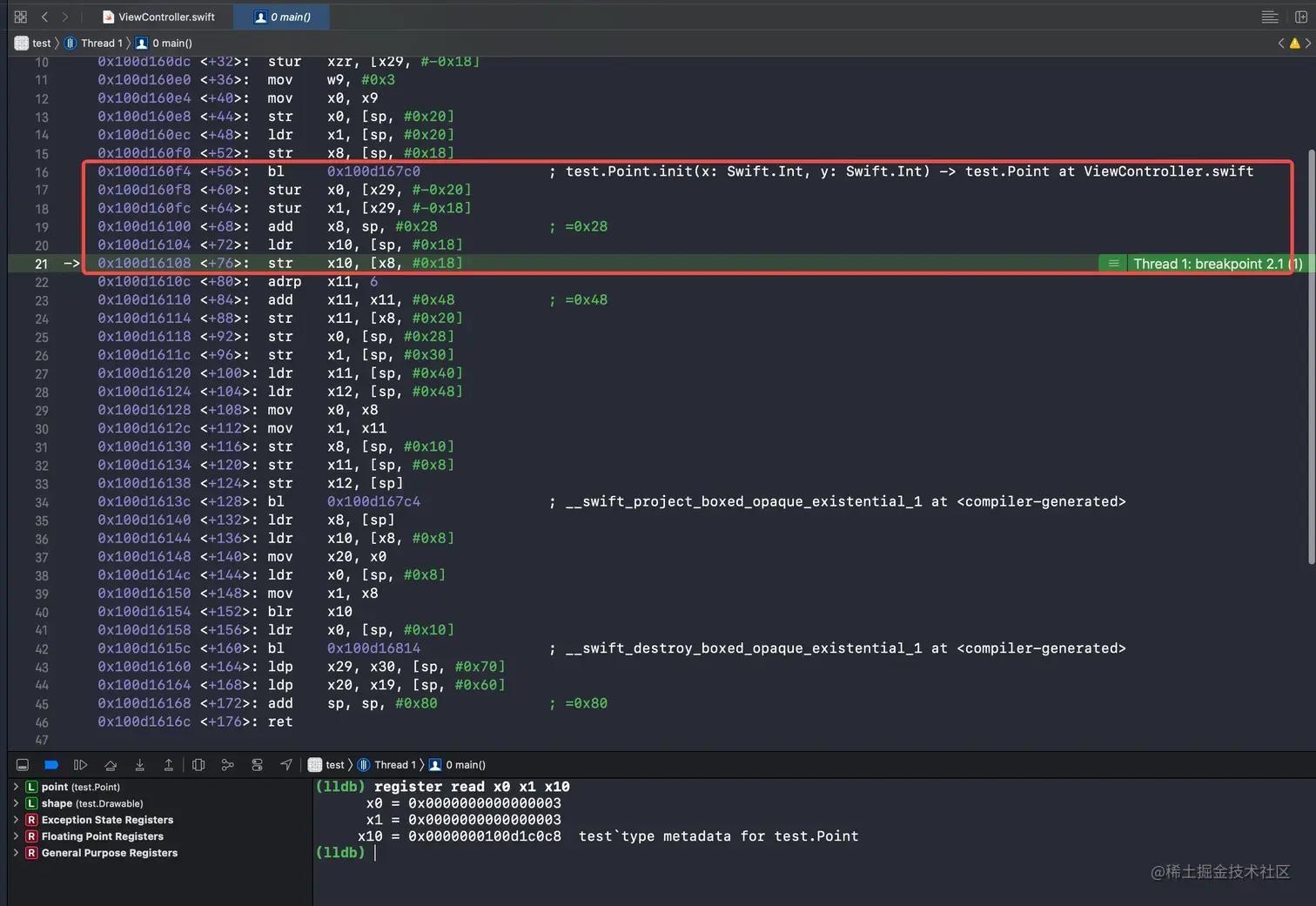Image resolution: width=1316 pixels, height=906 pixels.
Task: Step out of current function
Action: (x=169, y=765)
